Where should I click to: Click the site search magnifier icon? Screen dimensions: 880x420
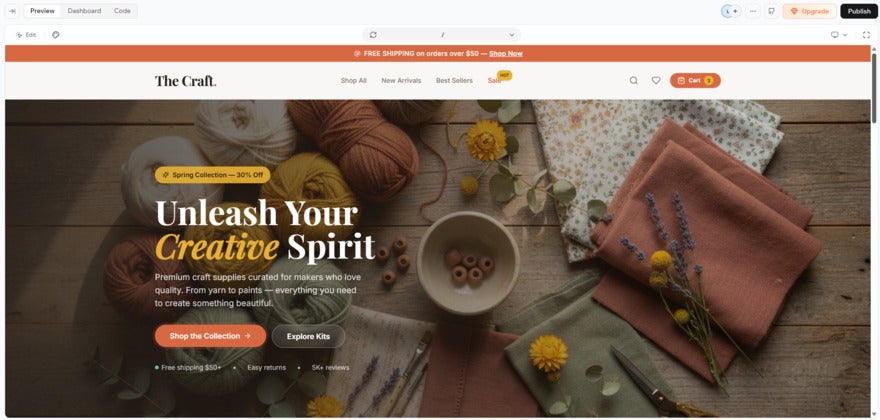[634, 80]
